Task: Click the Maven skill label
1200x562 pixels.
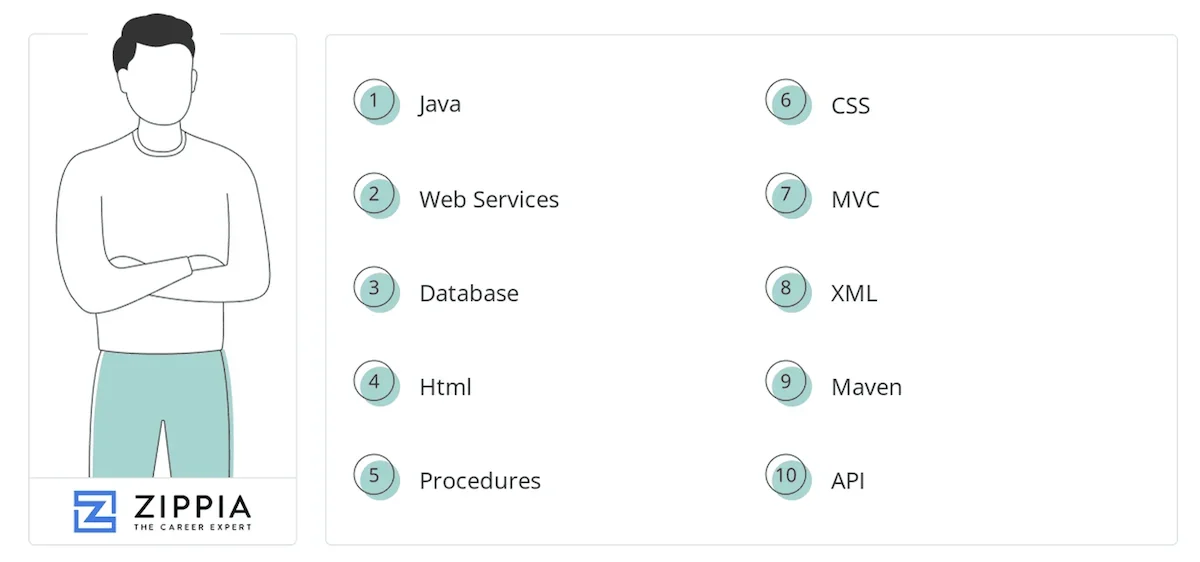Action: point(867,387)
